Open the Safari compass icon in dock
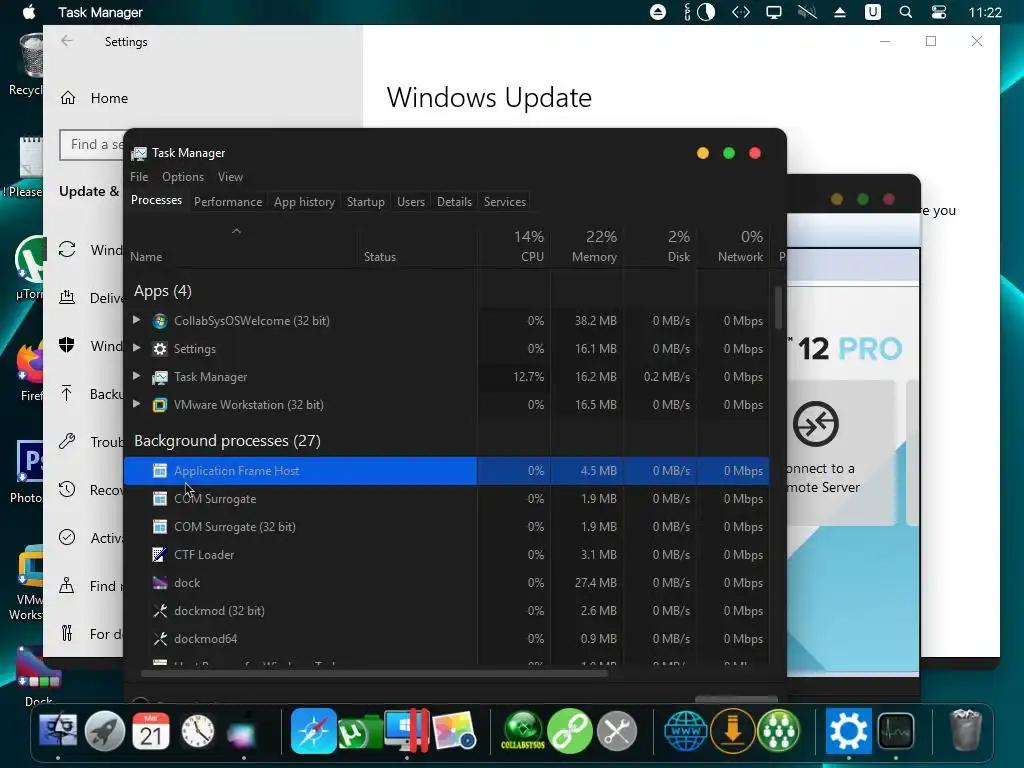Image resolution: width=1024 pixels, height=768 pixels. tap(313, 731)
